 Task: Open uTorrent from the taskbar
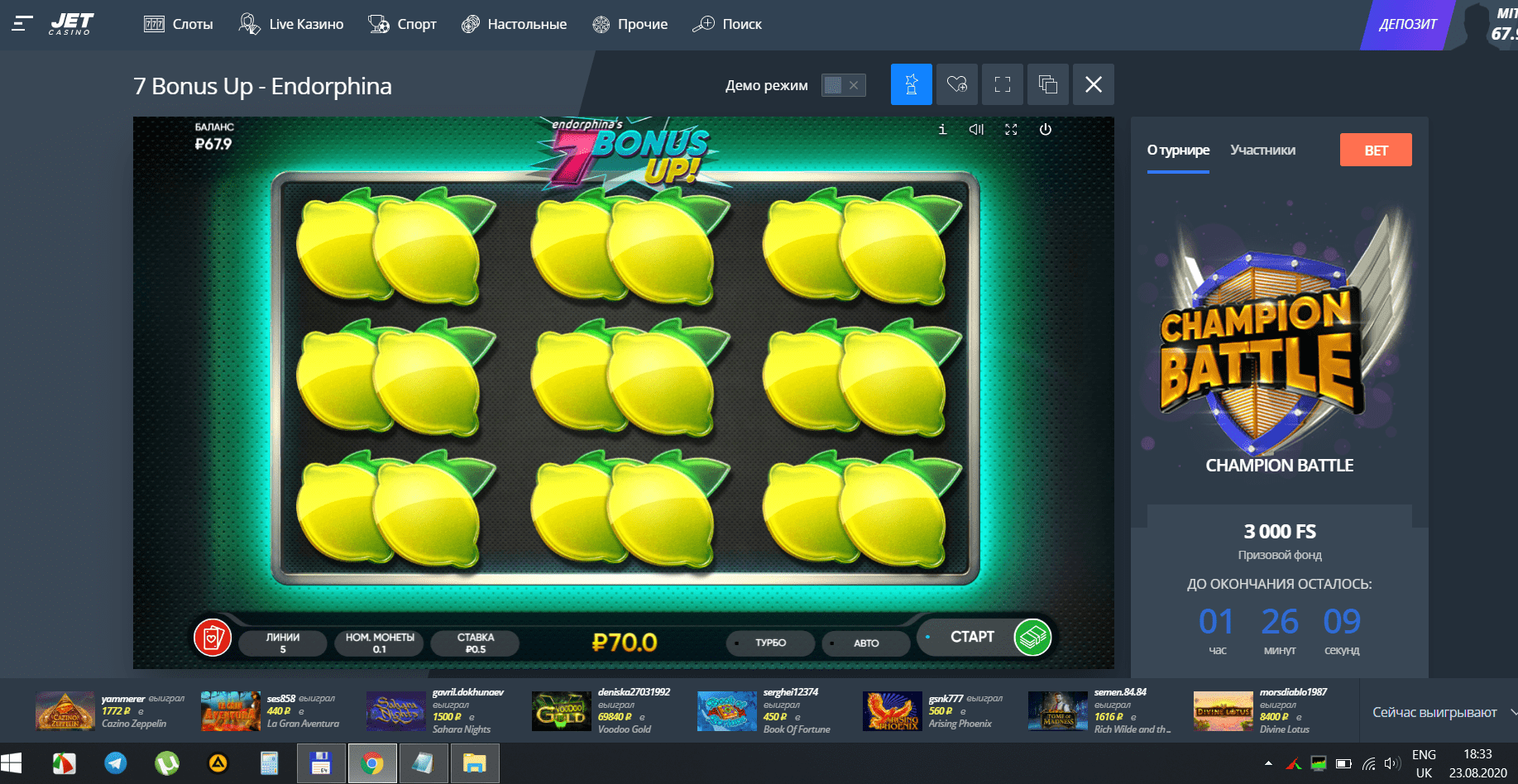(x=167, y=763)
